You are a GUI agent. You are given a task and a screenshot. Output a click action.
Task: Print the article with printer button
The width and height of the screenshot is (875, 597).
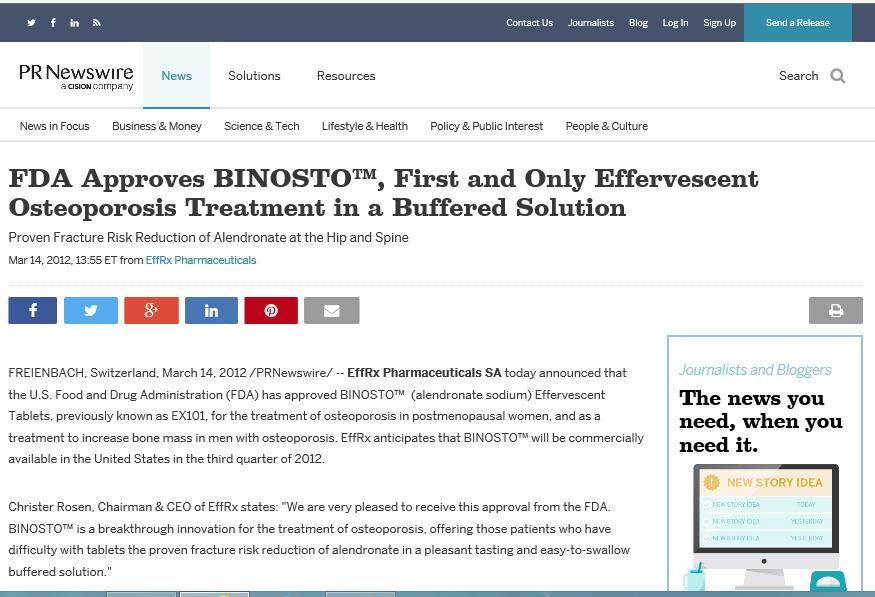(836, 310)
